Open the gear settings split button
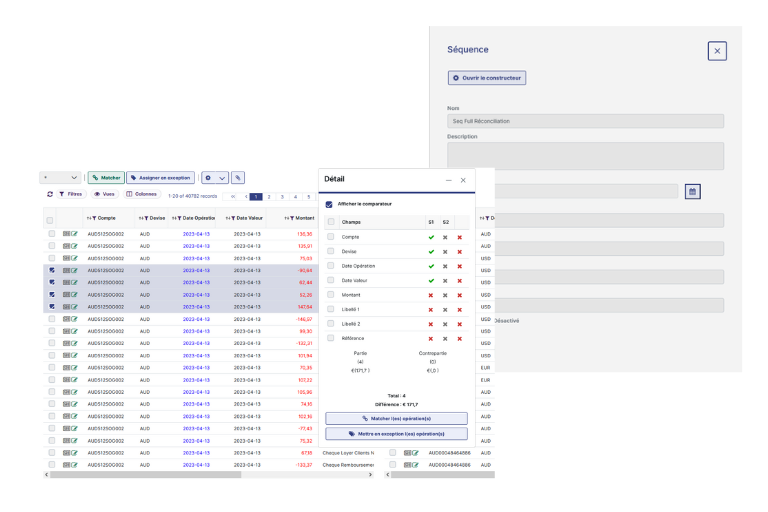Screen dimensions: 768x512 [209, 178]
